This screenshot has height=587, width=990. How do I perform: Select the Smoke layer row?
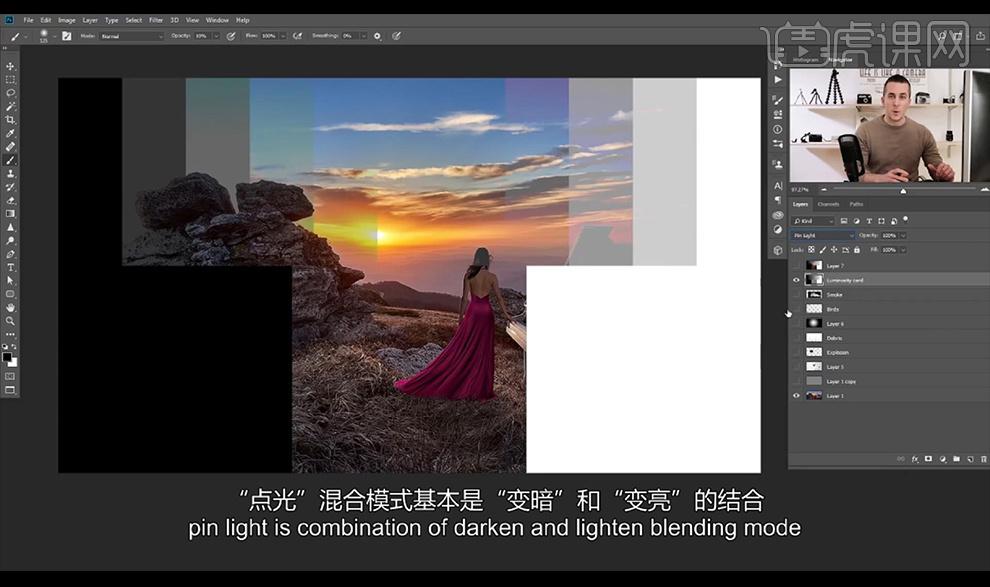pos(889,295)
